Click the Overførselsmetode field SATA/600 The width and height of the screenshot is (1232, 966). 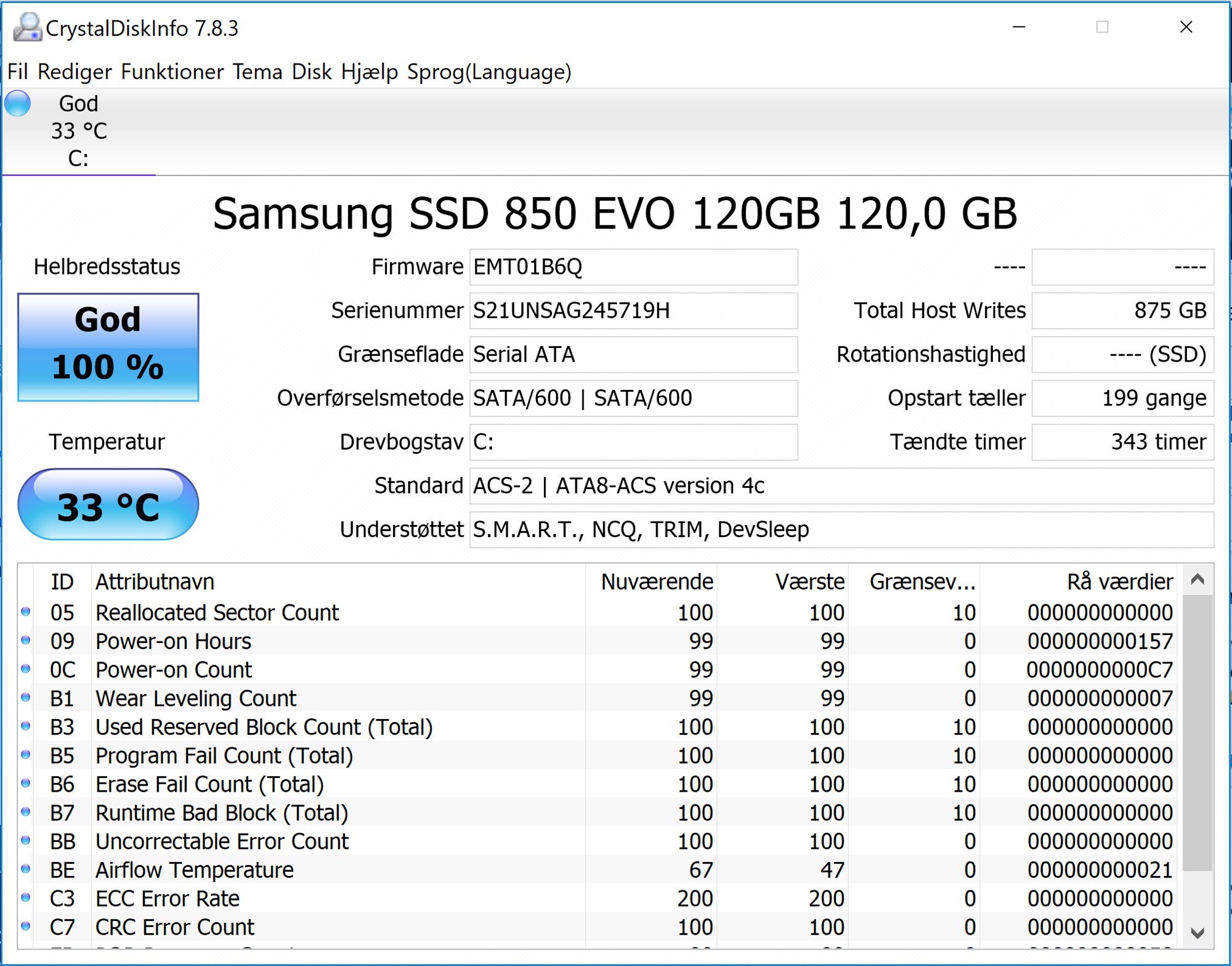(x=634, y=399)
